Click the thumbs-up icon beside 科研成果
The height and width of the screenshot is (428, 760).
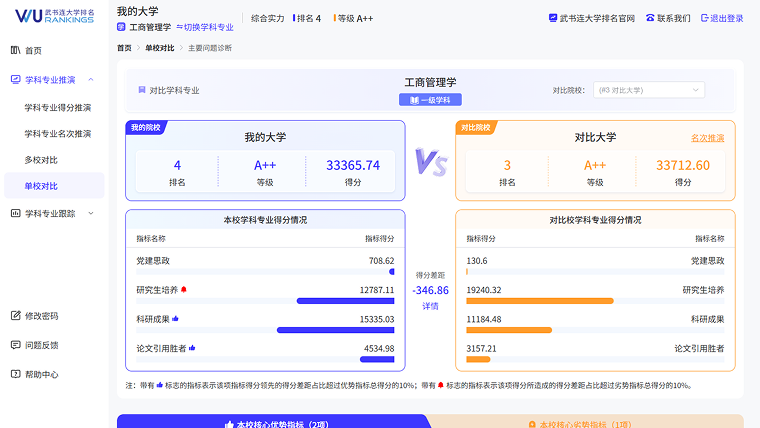pyautogui.click(x=175, y=318)
